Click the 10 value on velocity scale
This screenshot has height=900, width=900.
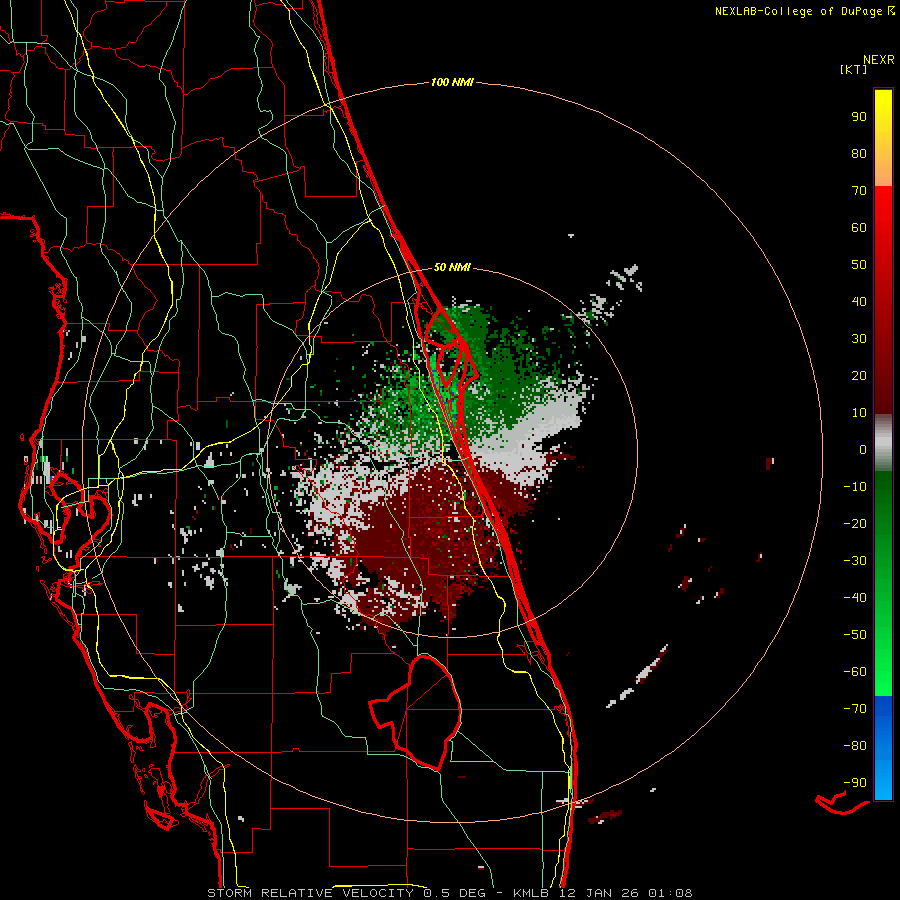coord(859,413)
